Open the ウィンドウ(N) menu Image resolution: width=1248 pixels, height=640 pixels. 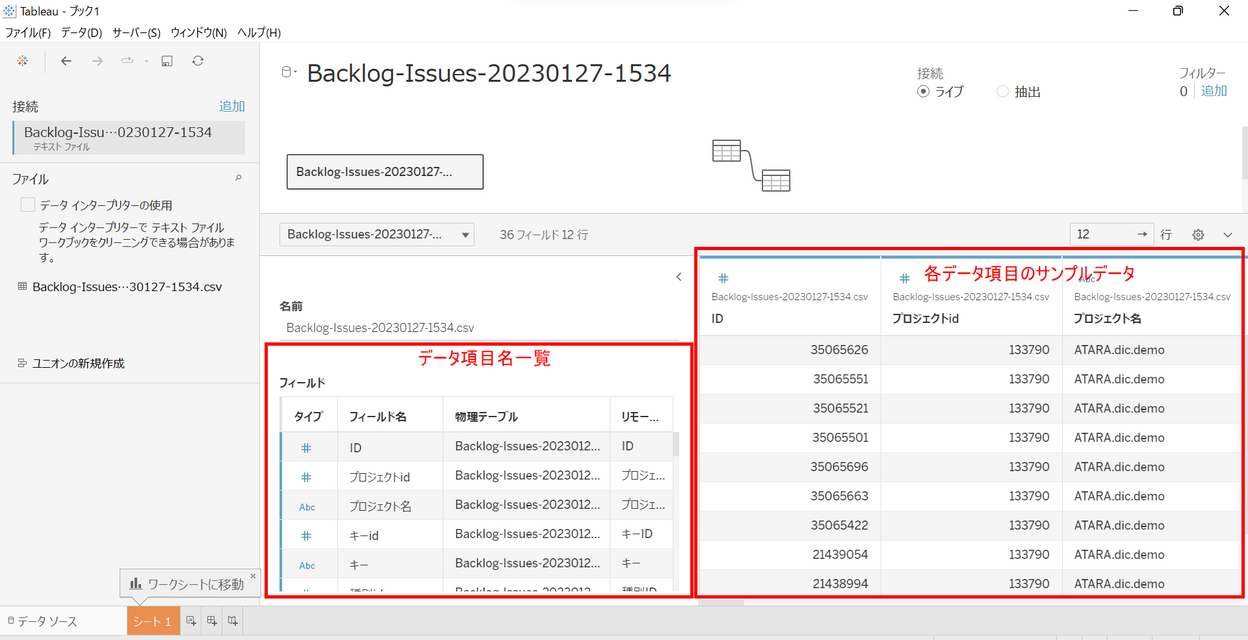coord(199,33)
